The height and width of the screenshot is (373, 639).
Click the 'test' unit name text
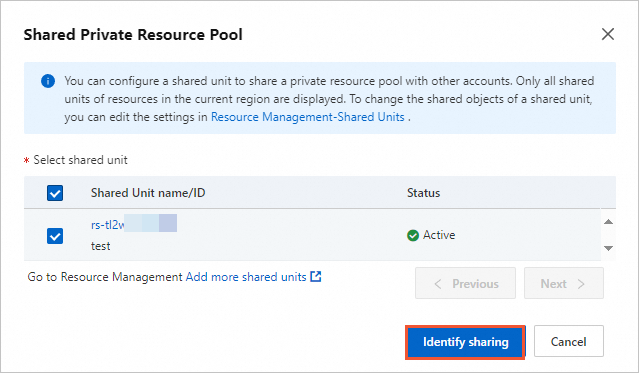click(x=100, y=246)
